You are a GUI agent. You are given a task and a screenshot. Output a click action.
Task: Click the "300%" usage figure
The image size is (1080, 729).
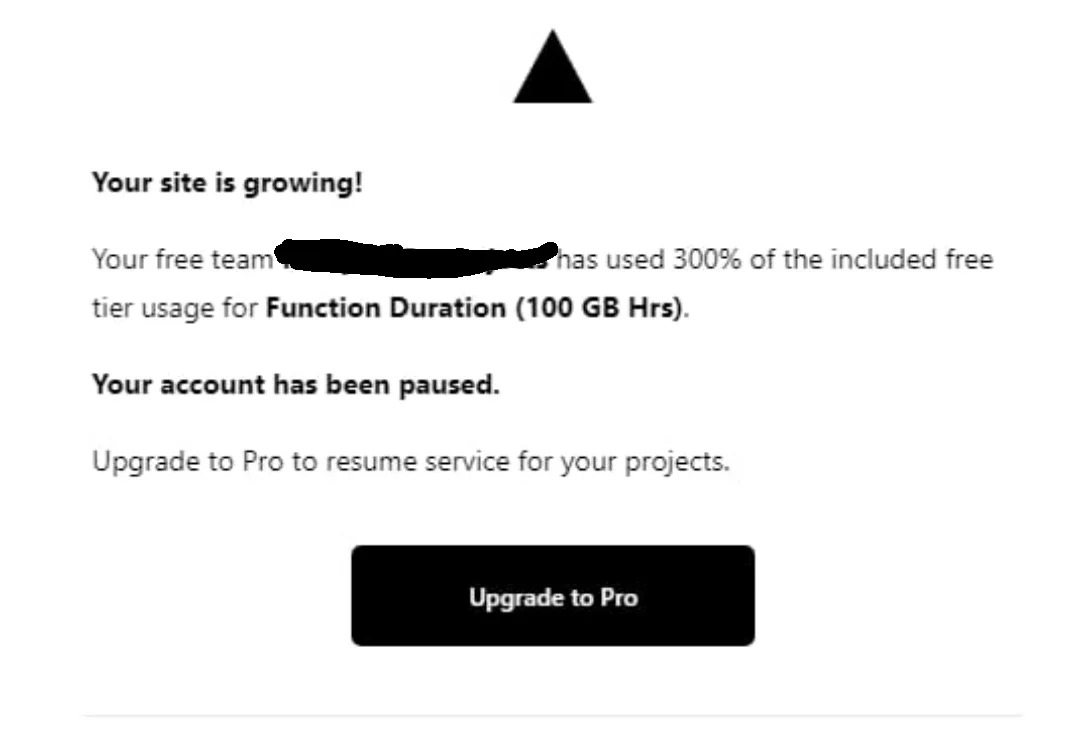coord(706,260)
